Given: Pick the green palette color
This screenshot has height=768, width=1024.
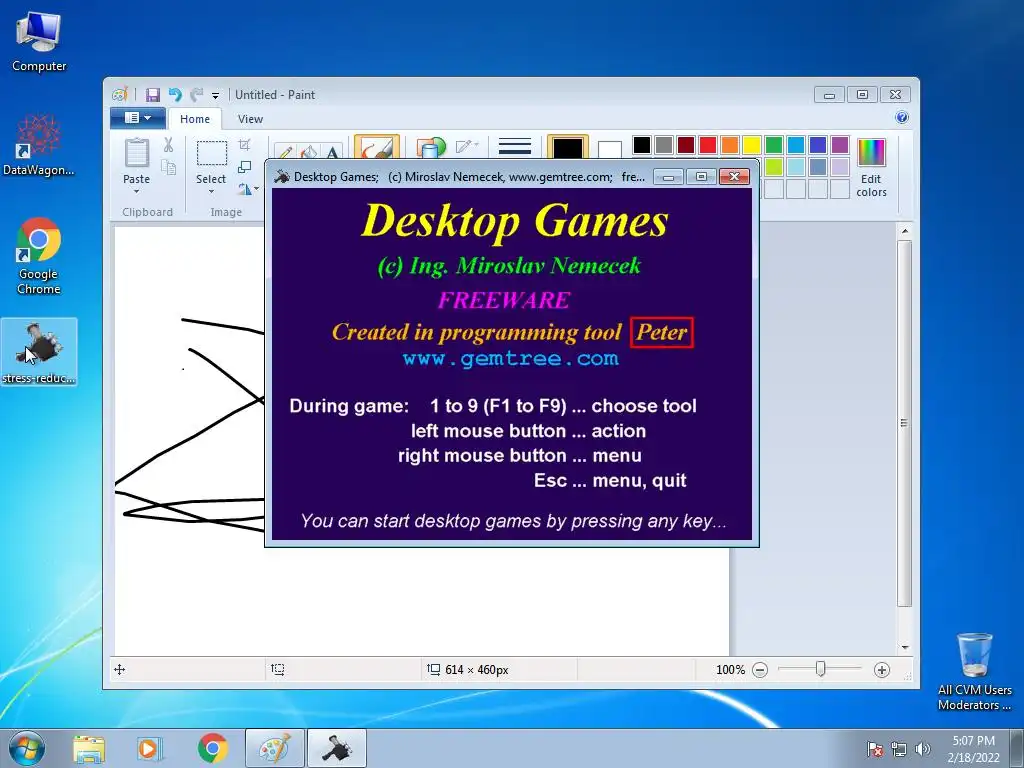Looking at the screenshot, I should point(774,145).
